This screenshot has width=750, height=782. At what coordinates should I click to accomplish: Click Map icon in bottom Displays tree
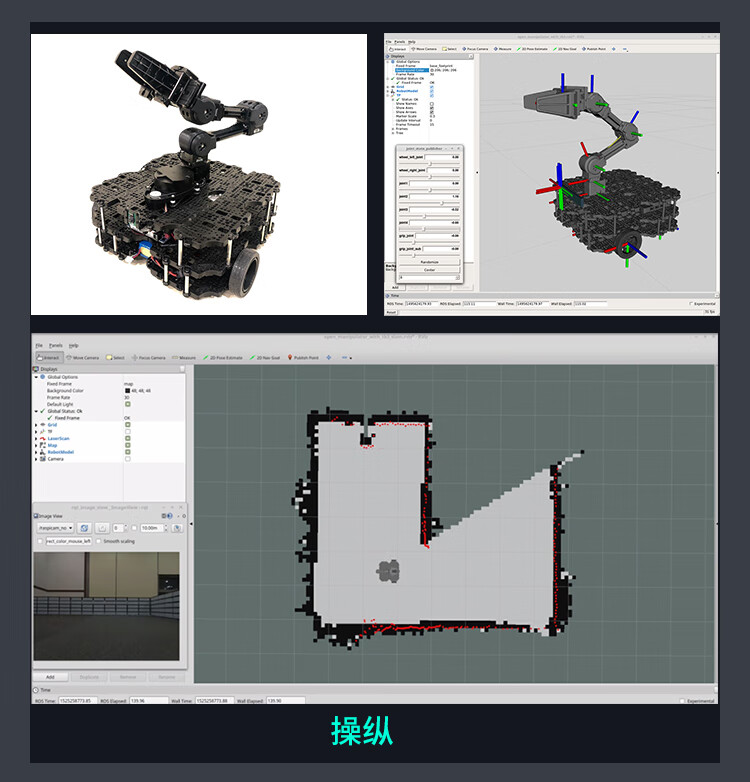(43, 445)
